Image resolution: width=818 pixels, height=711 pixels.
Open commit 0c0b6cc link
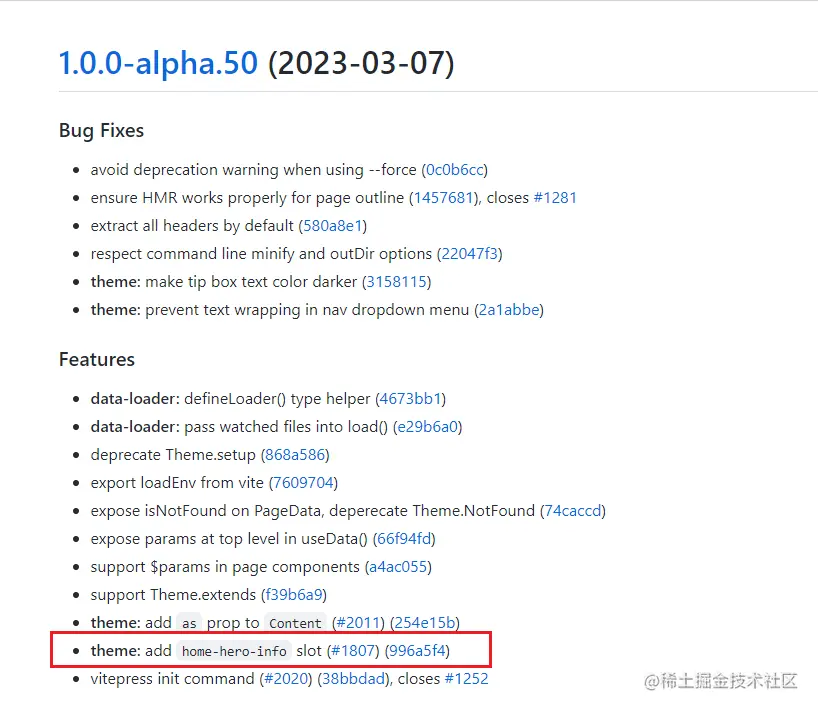(x=454, y=170)
